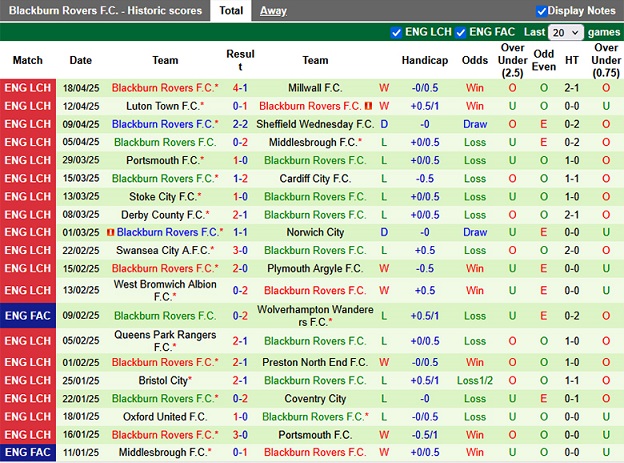Open Derby County F.C. team link
624x463 pixels.
coord(165,215)
